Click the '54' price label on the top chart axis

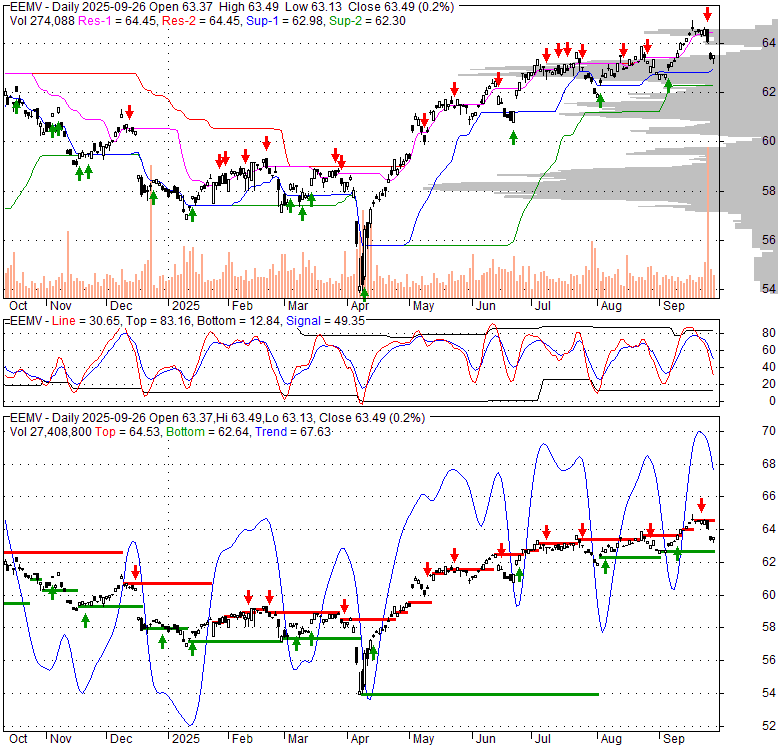pos(769,288)
